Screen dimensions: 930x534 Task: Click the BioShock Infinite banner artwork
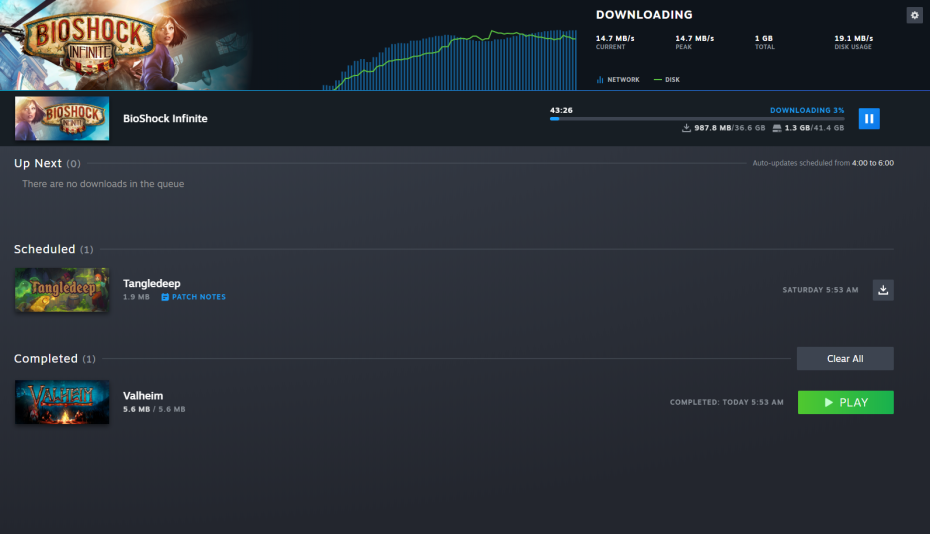(125, 45)
